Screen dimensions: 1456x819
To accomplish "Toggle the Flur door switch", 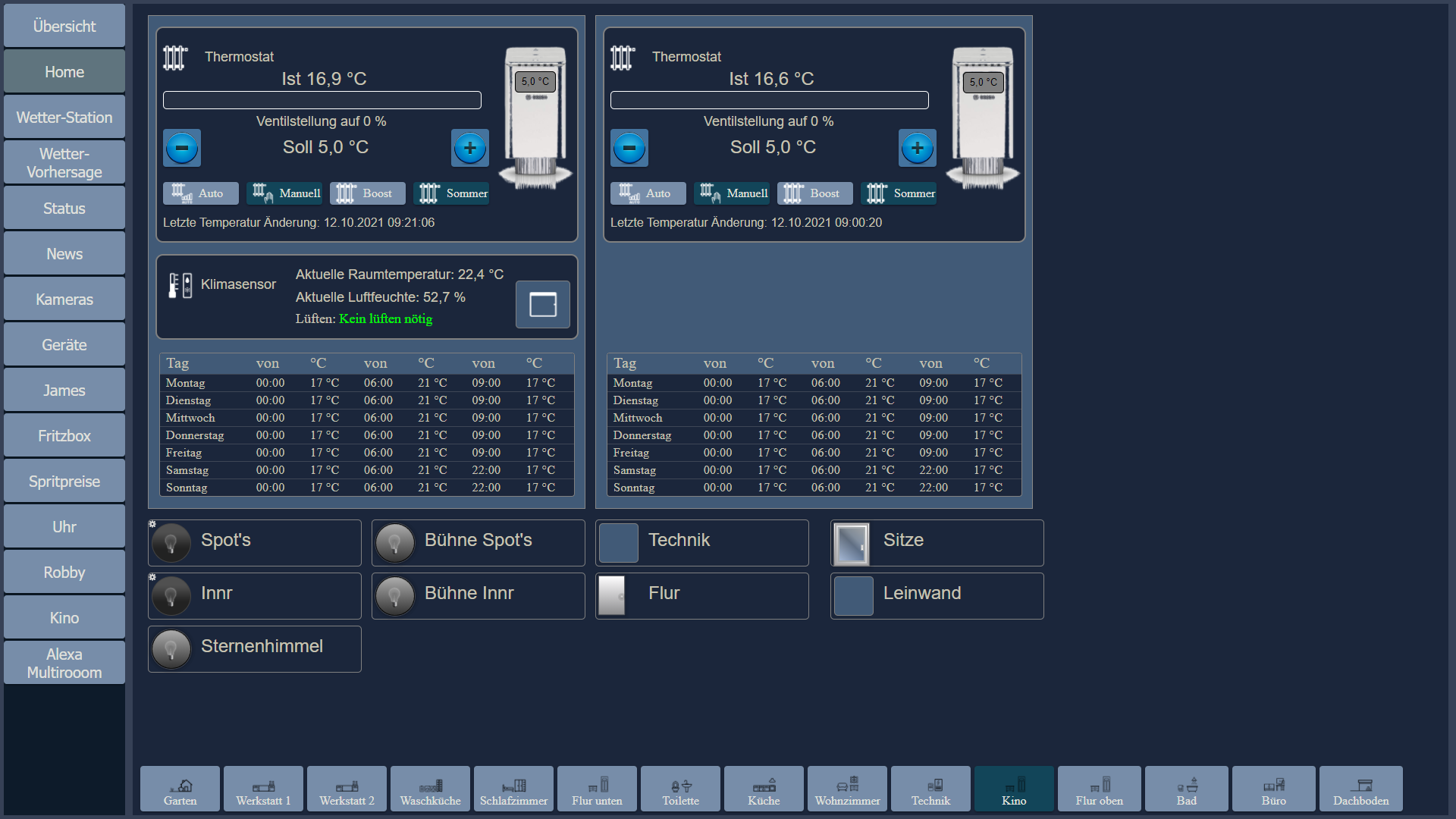I will click(612, 596).
